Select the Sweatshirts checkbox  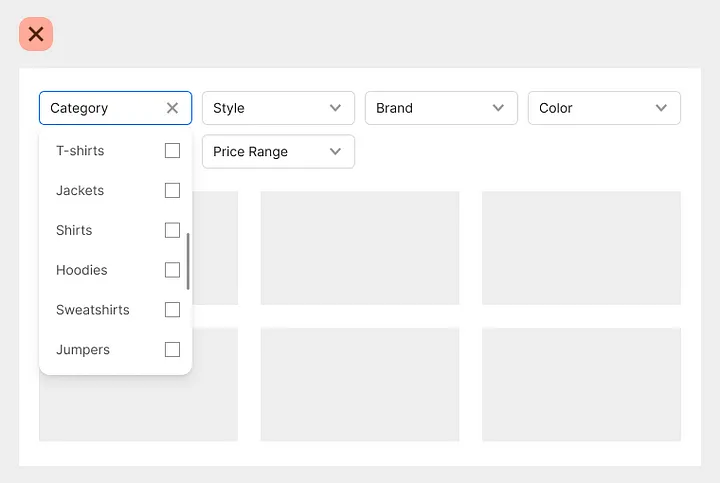click(x=172, y=309)
